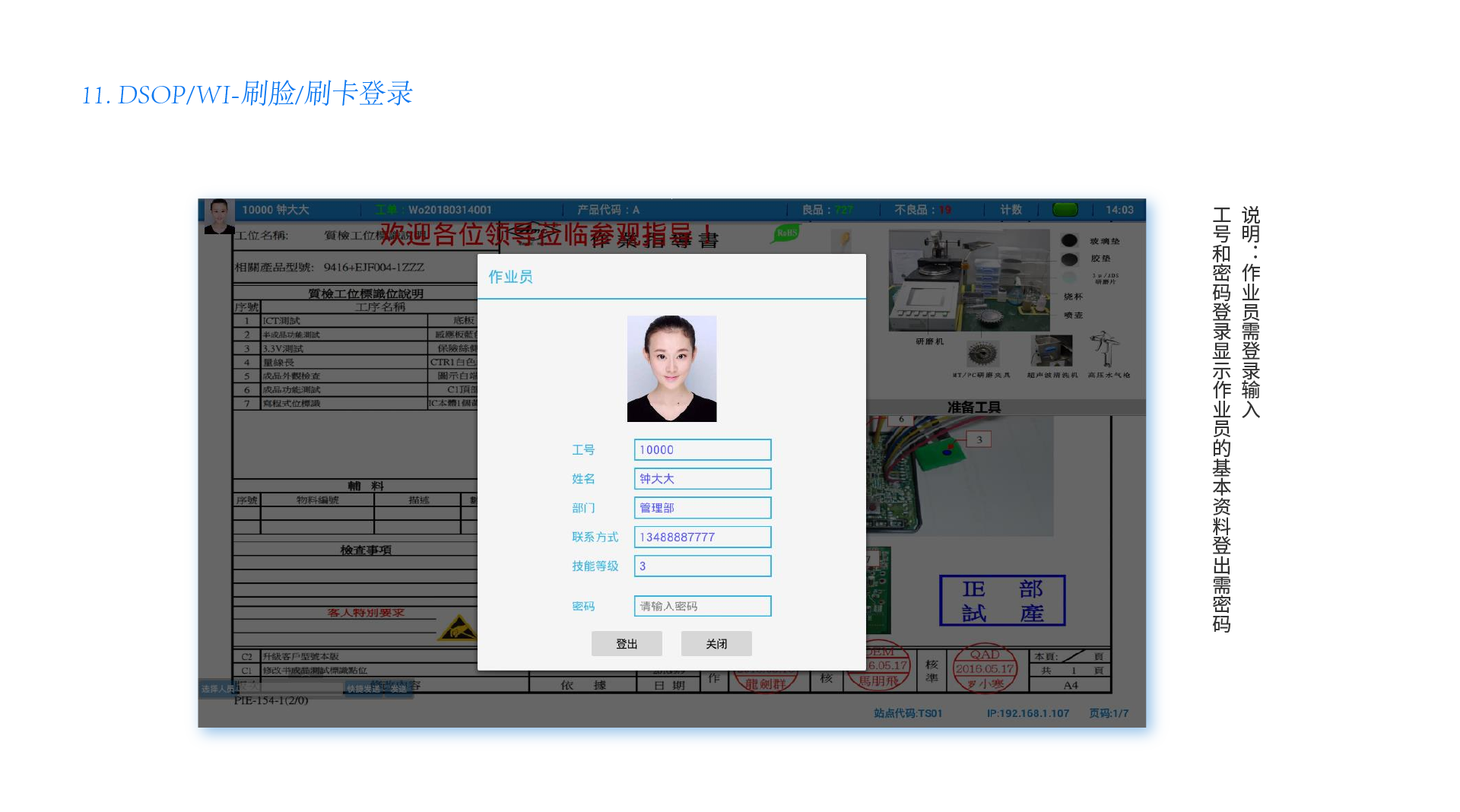Click the rubber pad icon
The height and width of the screenshot is (812, 1460).
coord(1069,259)
